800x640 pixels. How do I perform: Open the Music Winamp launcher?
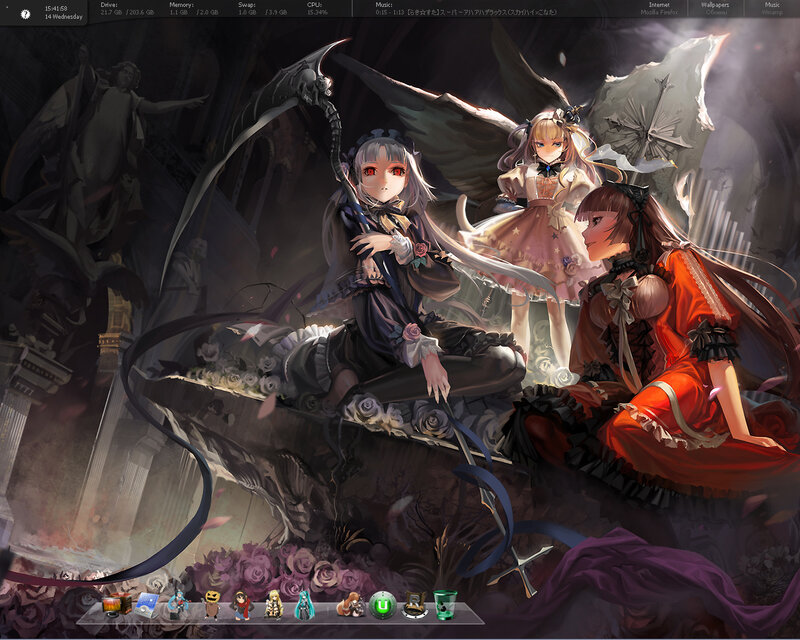772,8
